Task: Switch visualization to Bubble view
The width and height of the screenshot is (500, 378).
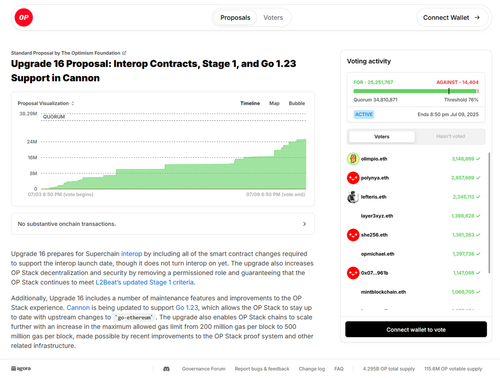Action: coord(297,103)
